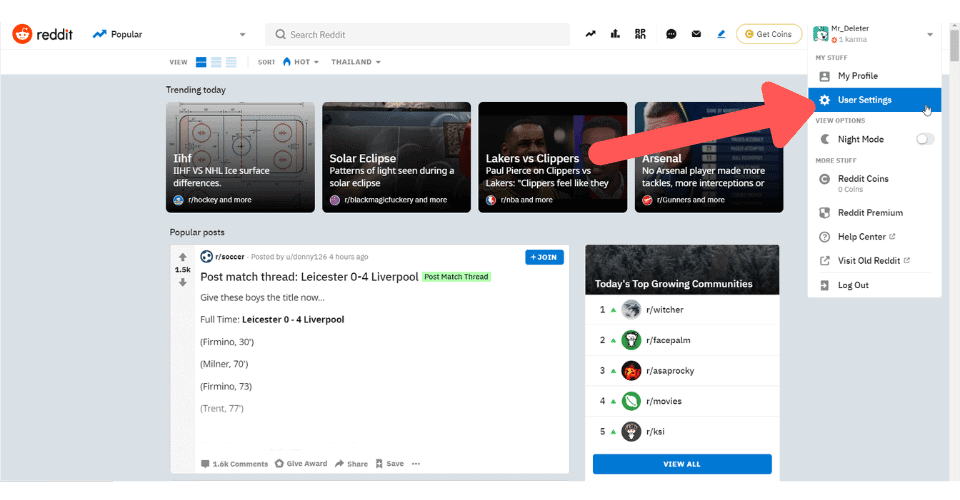The height and width of the screenshot is (500, 960).
Task: Open the Reddit live broadcast (RPAN) icon
Action: click(x=640, y=34)
